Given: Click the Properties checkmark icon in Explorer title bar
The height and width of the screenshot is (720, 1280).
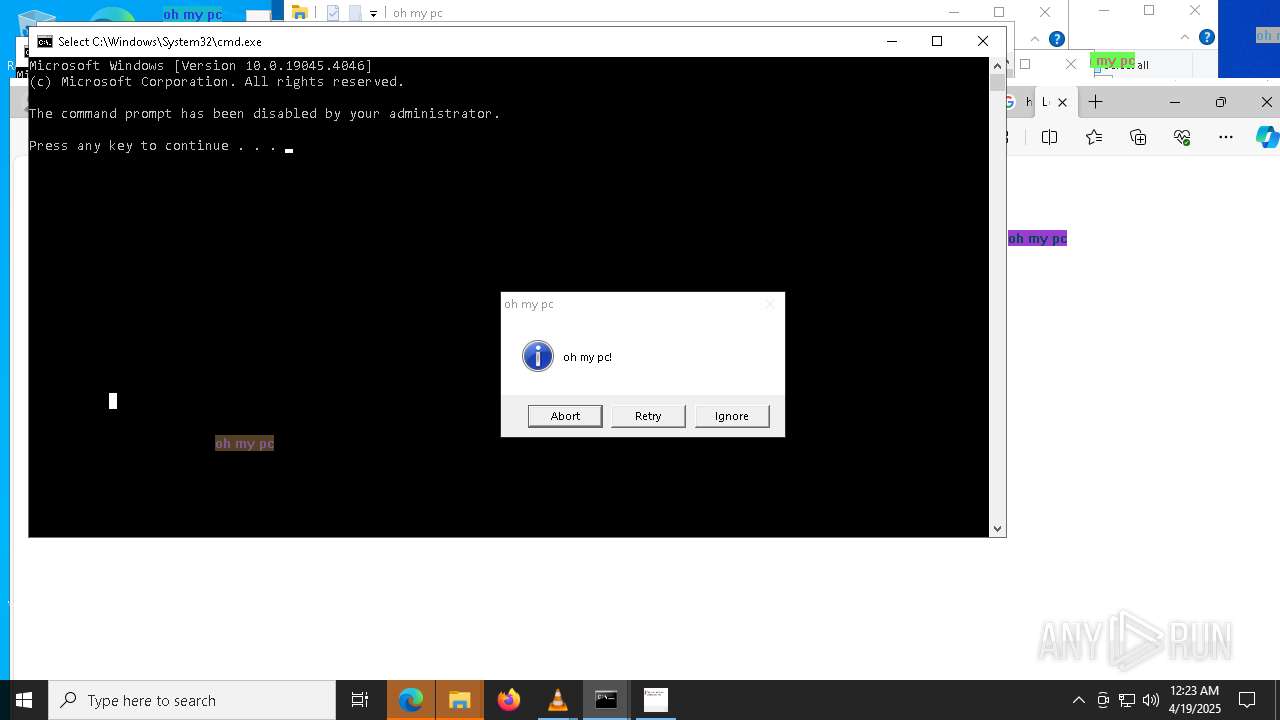Looking at the screenshot, I should (x=333, y=13).
